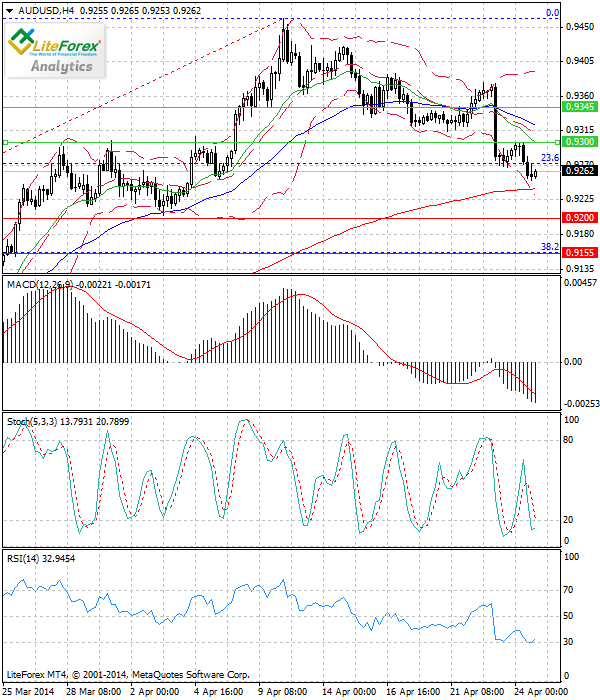Click the LiteForex Analytics logo
Screen dimensions: 600x700
click(57, 50)
